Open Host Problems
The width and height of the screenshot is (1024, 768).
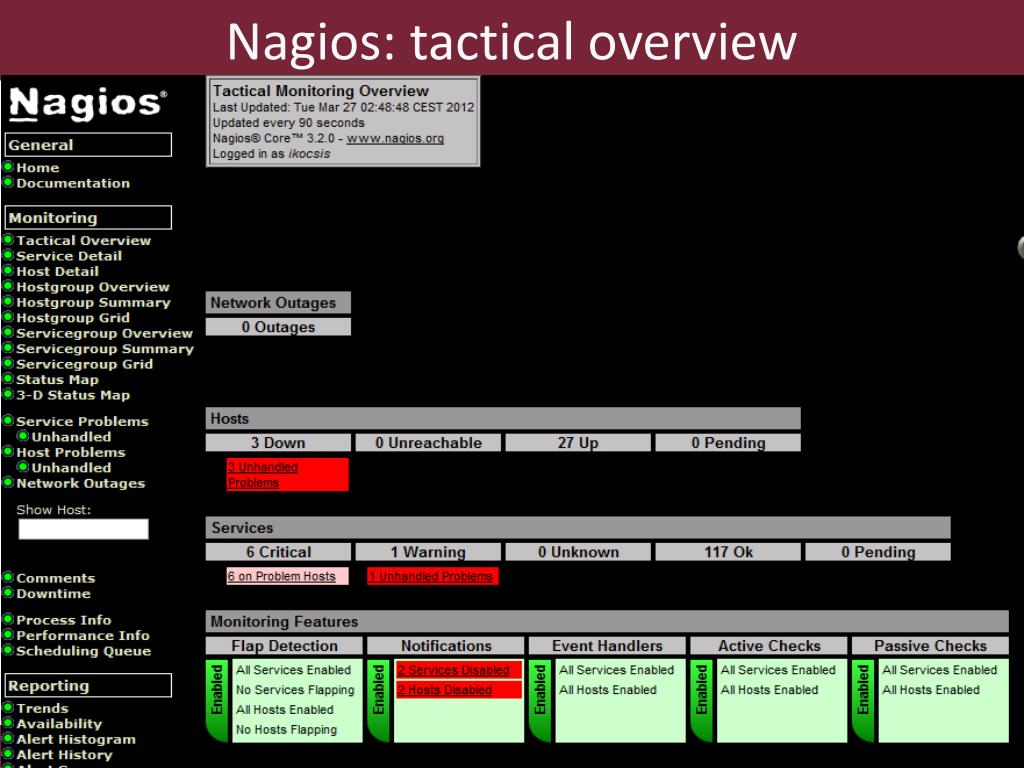[71, 453]
